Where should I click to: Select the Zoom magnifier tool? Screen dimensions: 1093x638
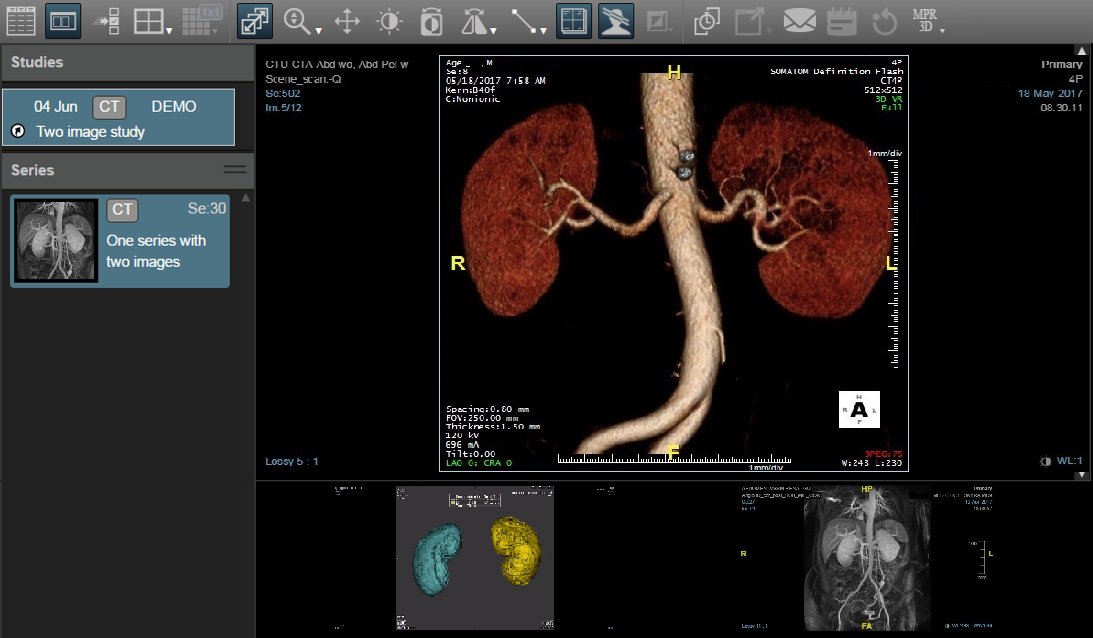(298, 21)
